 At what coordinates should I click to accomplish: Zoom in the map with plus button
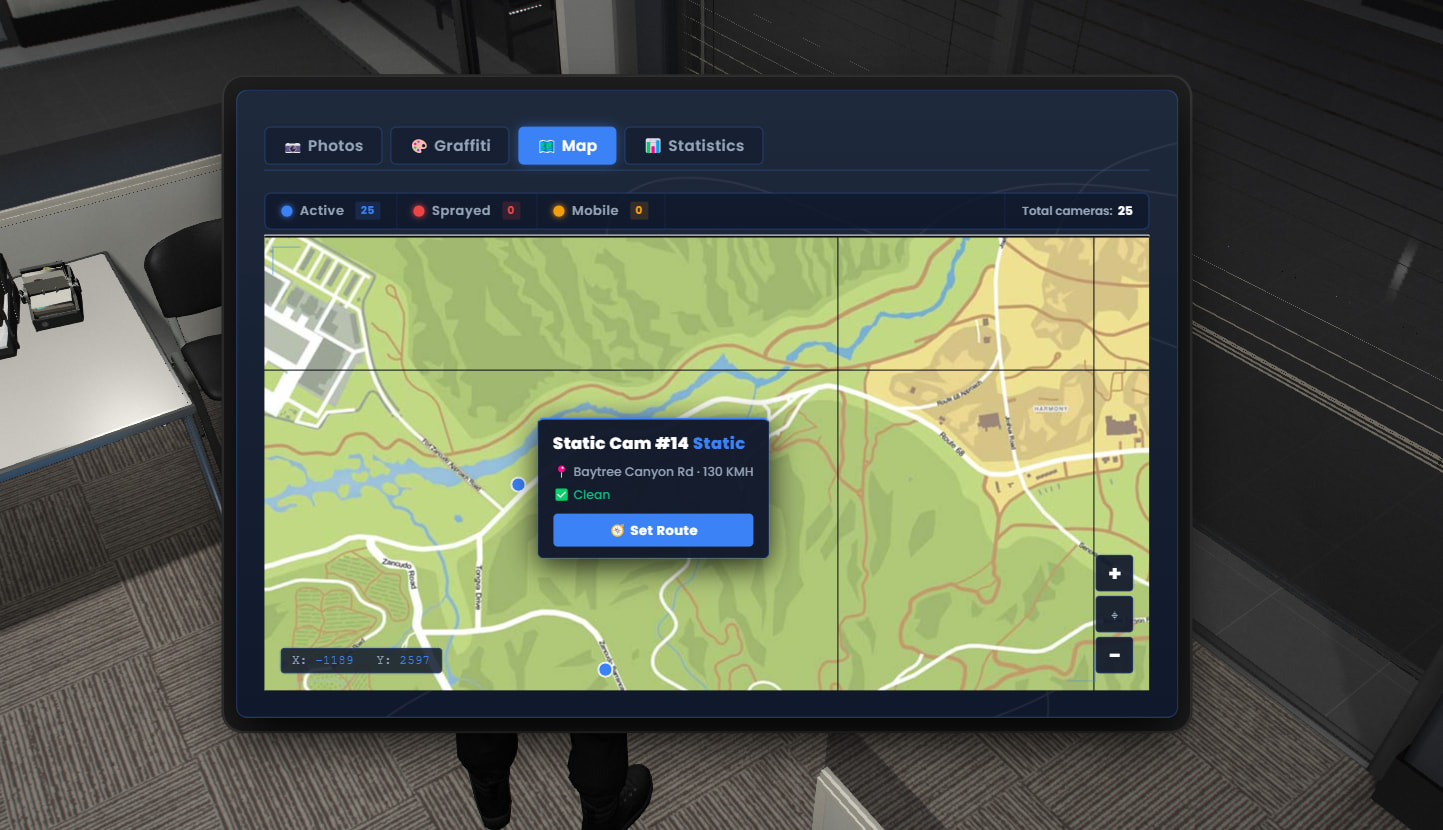(1114, 574)
